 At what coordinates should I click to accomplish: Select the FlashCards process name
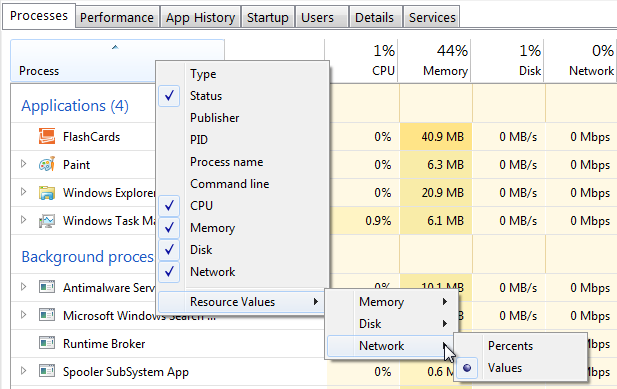tap(91, 137)
